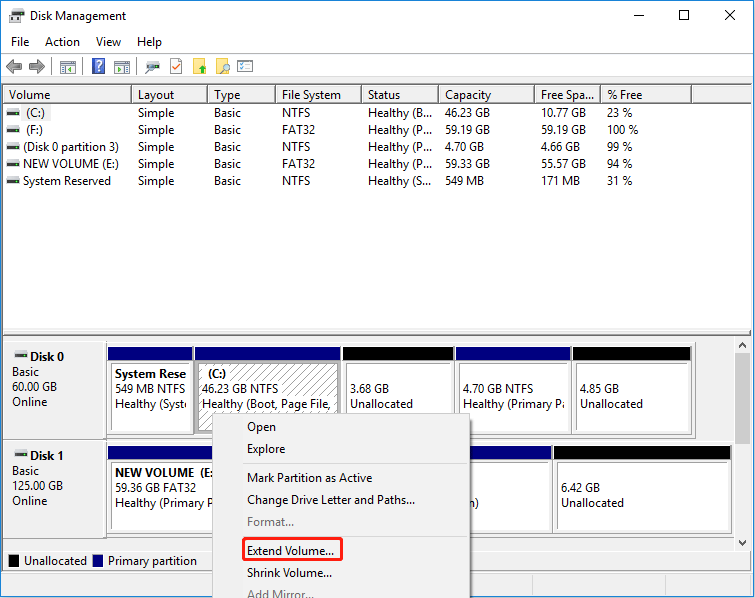The height and width of the screenshot is (598, 755).
Task: Click the Forward arrow toolbar icon
Action: pos(37,66)
